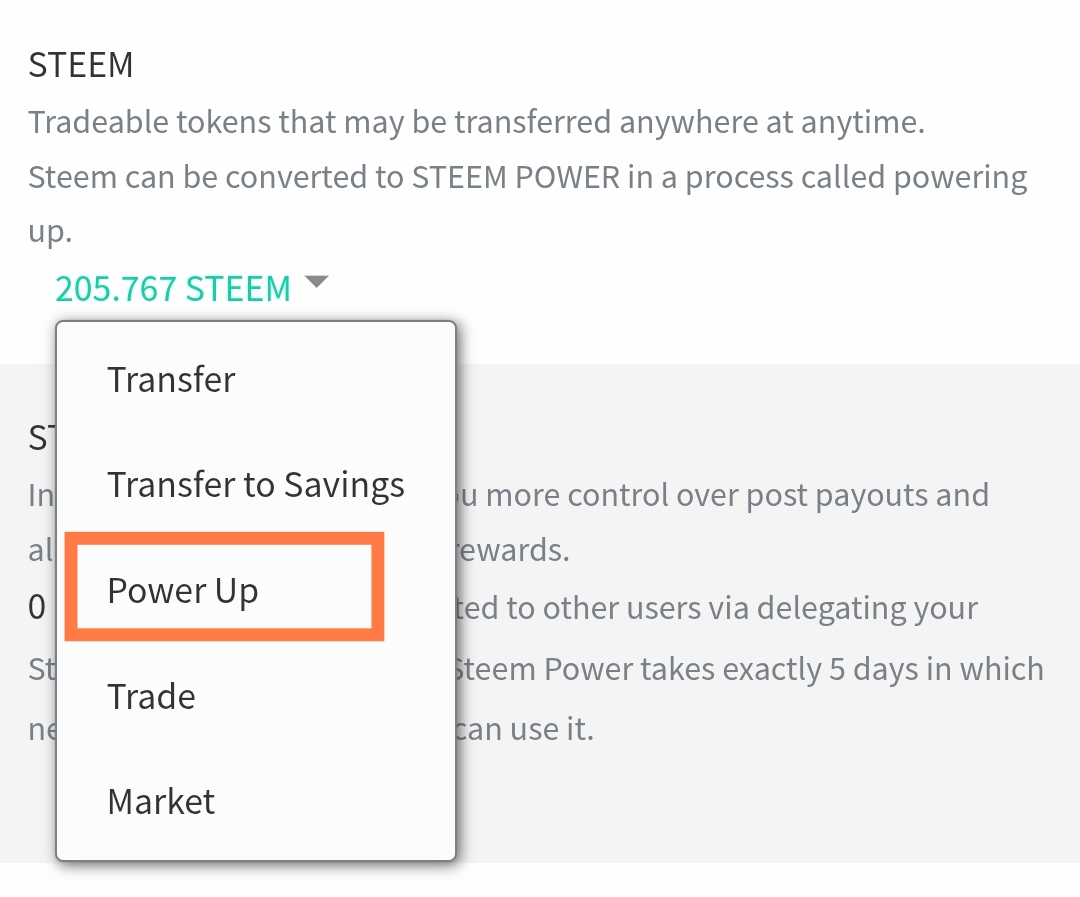Viewport: 1080px width, 897px height.
Task: Select Transfer from the STEEM menu
Action: tap(172, 380)
